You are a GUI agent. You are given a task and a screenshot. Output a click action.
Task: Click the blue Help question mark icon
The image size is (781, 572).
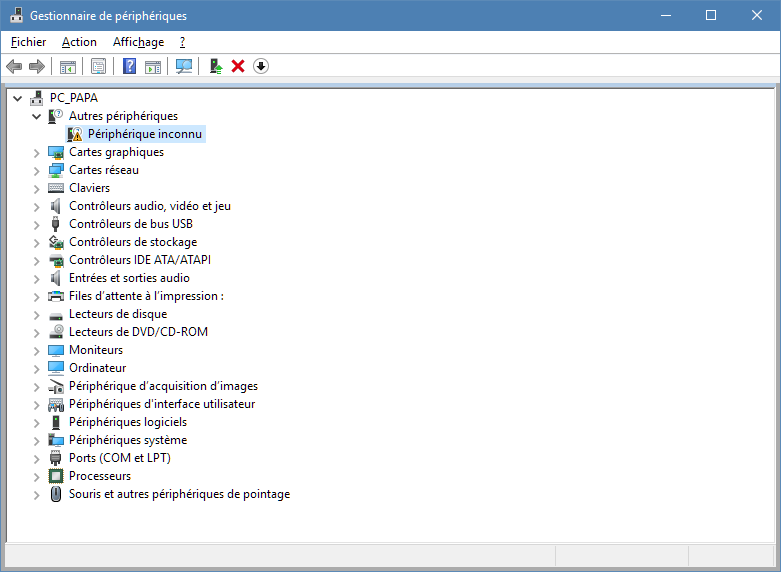[x=130, y=66]
